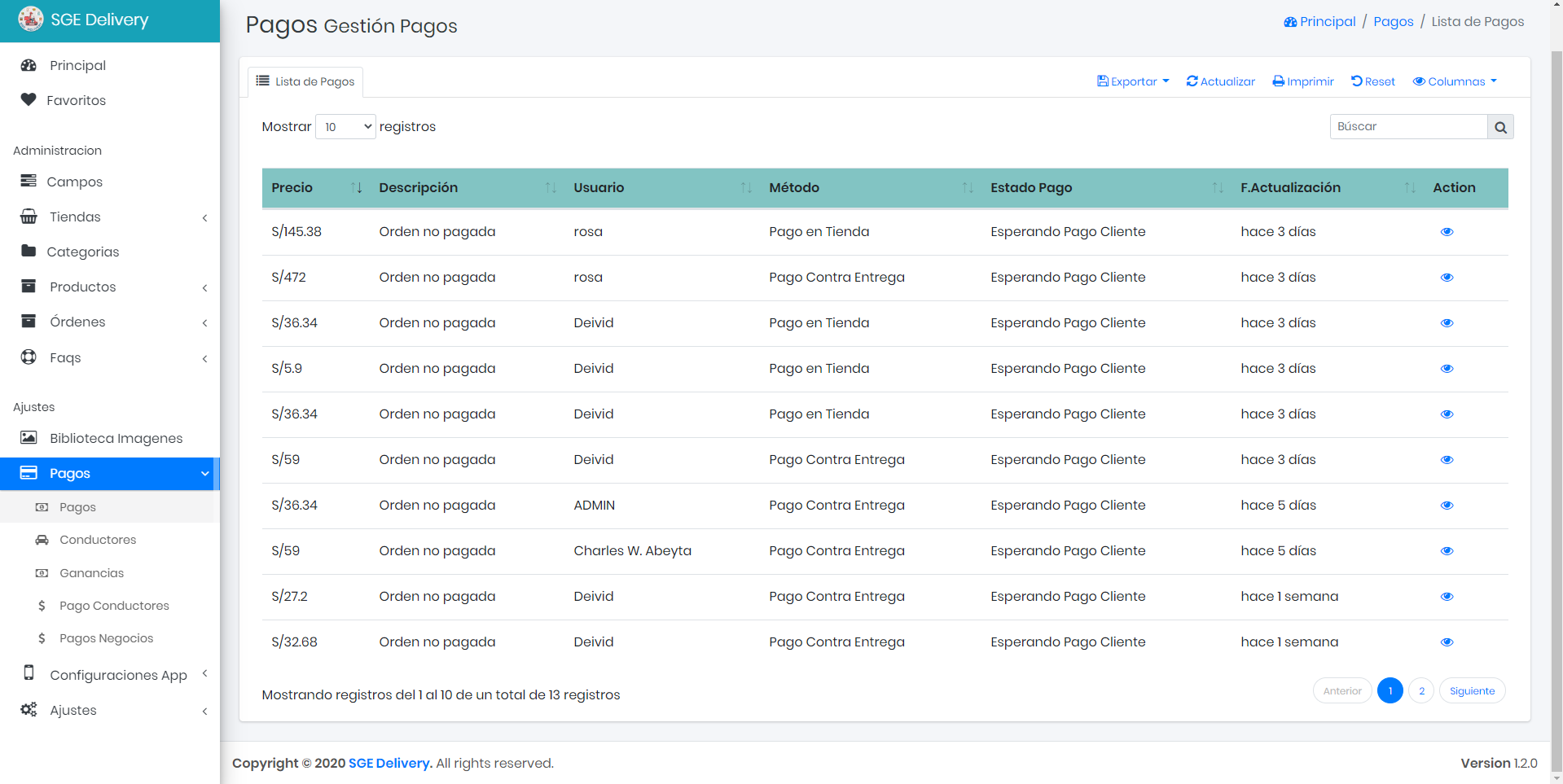Click the Conductores car icon
The width and height of the screenshot is (1563, 784).
tap(42, 540)
